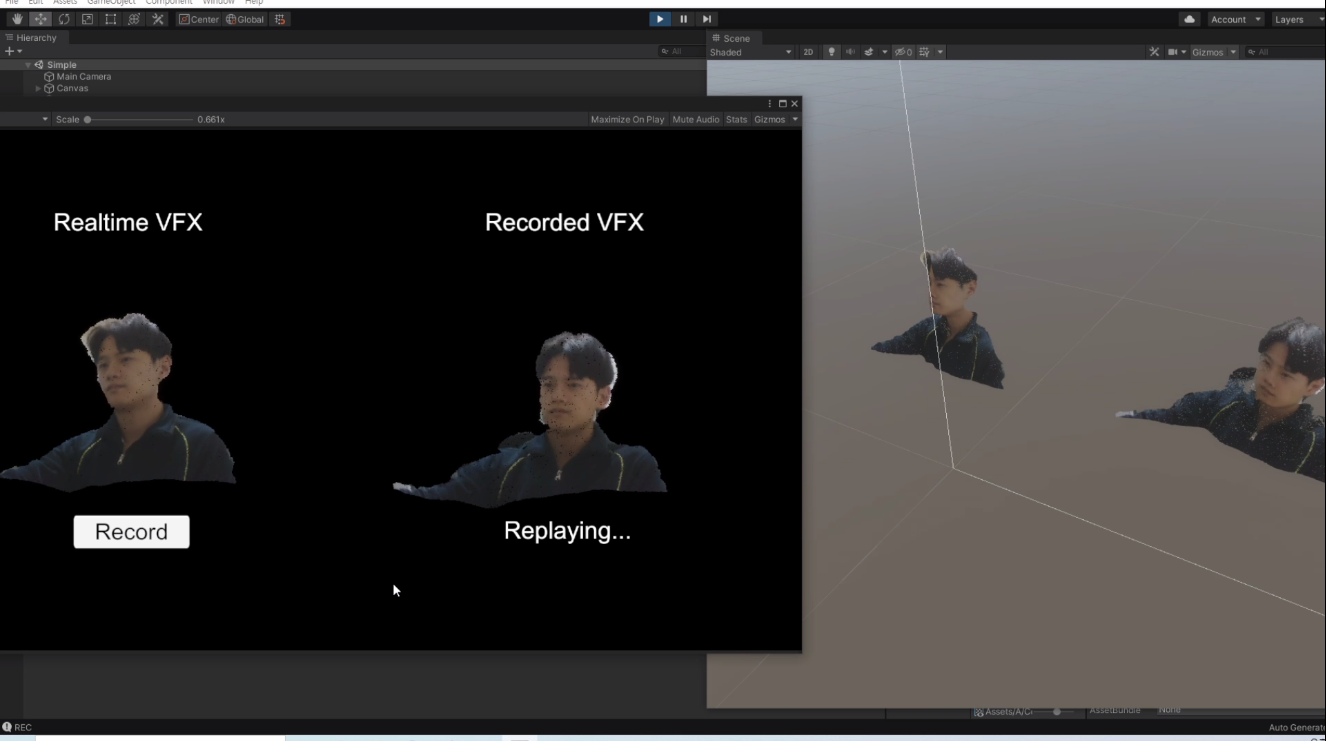This screenshot has width=1326, height=741.
Task: Select the Move tool in the toolbar
Action: pos(40,19)
